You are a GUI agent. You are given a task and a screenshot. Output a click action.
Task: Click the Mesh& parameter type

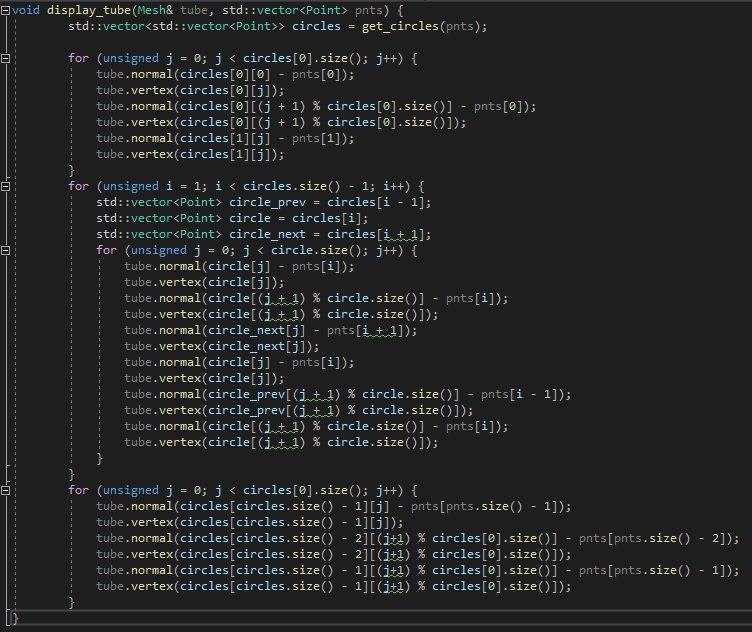155,11
